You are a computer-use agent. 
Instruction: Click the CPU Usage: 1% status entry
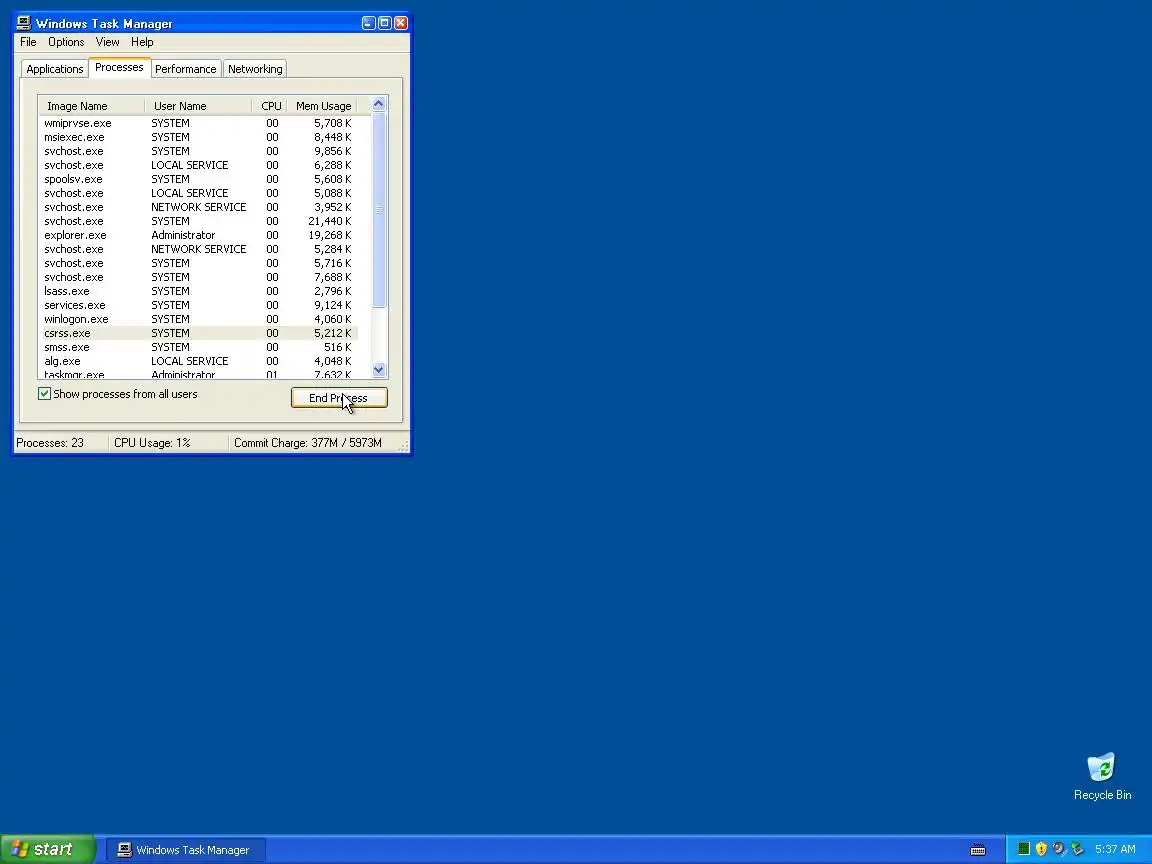coord(152,443)
